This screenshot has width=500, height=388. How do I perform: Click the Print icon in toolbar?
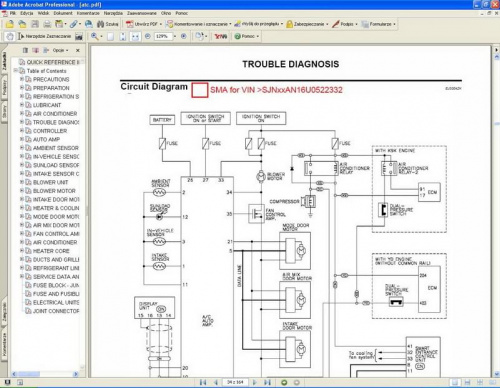(x=47, y=24)
